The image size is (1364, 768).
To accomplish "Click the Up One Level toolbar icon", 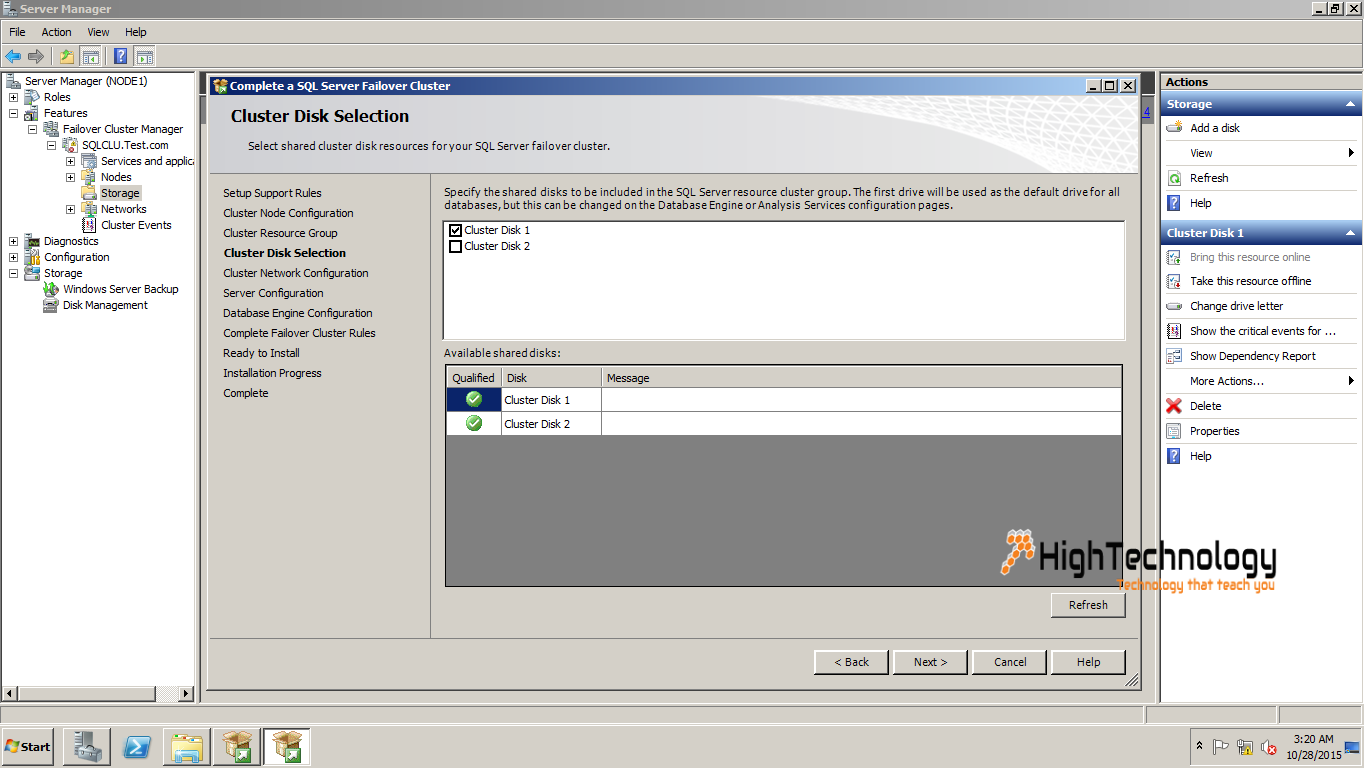I will (67, 56).
